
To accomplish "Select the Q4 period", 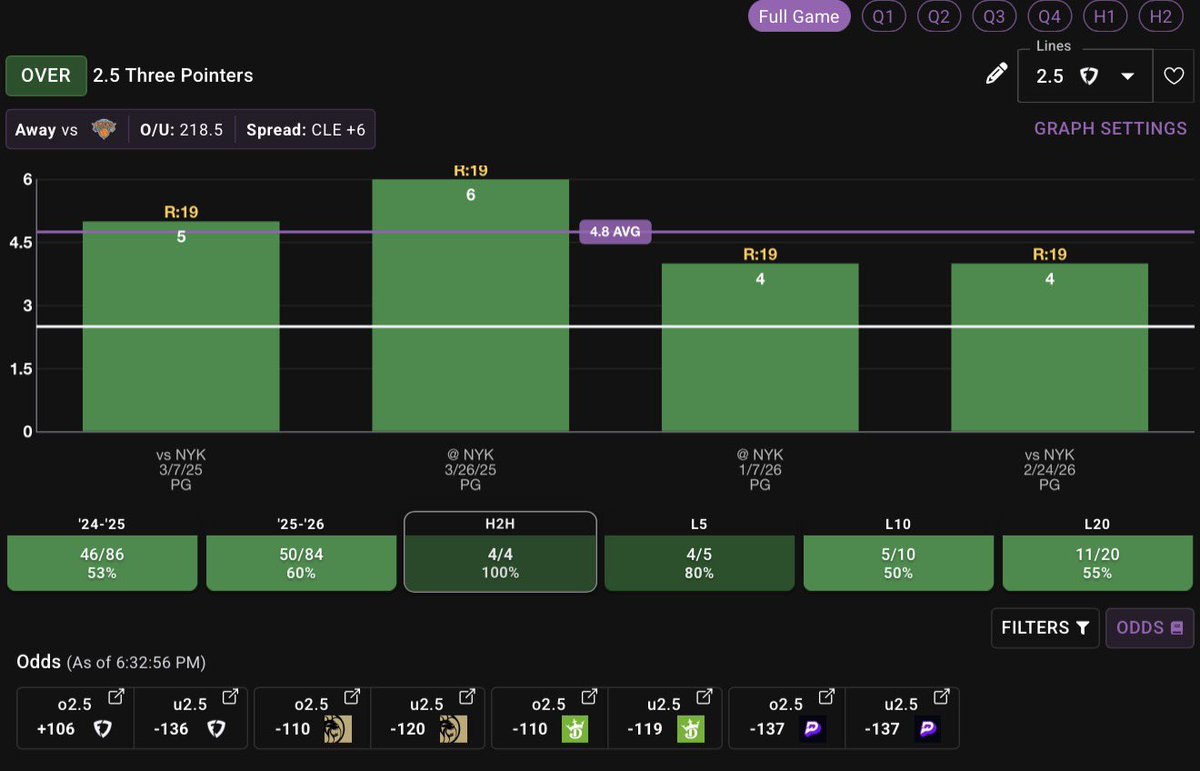I will [1050, 16].
